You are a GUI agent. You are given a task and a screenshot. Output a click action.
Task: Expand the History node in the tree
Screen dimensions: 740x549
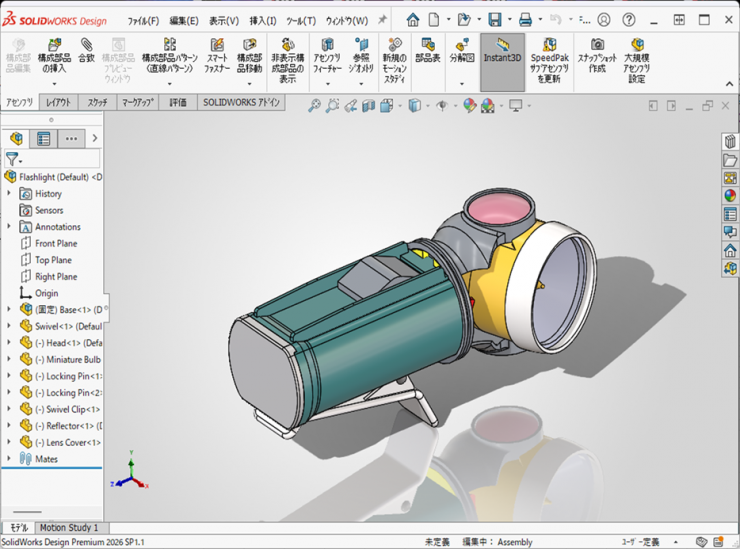click(10, 194)
